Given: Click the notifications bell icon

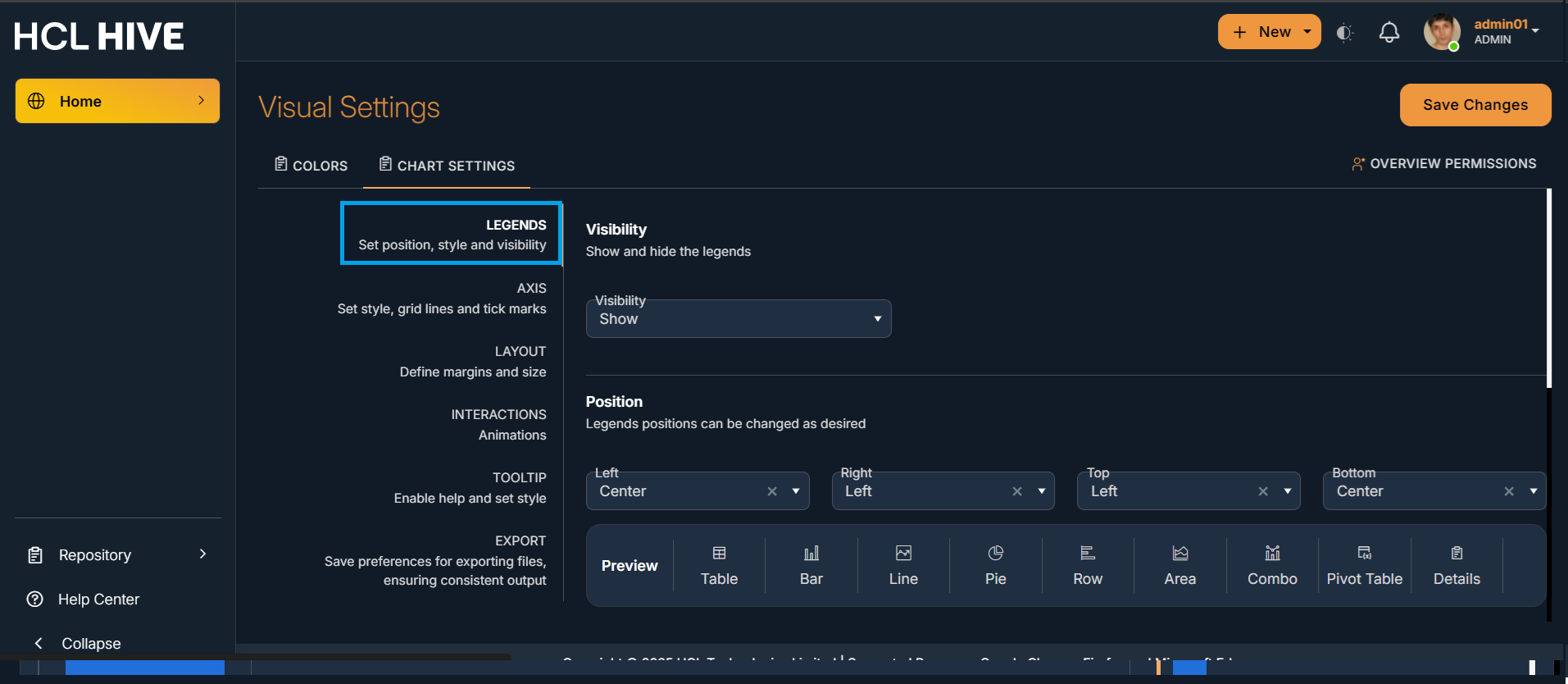Looking at the screenshot, I should 1388,33.
